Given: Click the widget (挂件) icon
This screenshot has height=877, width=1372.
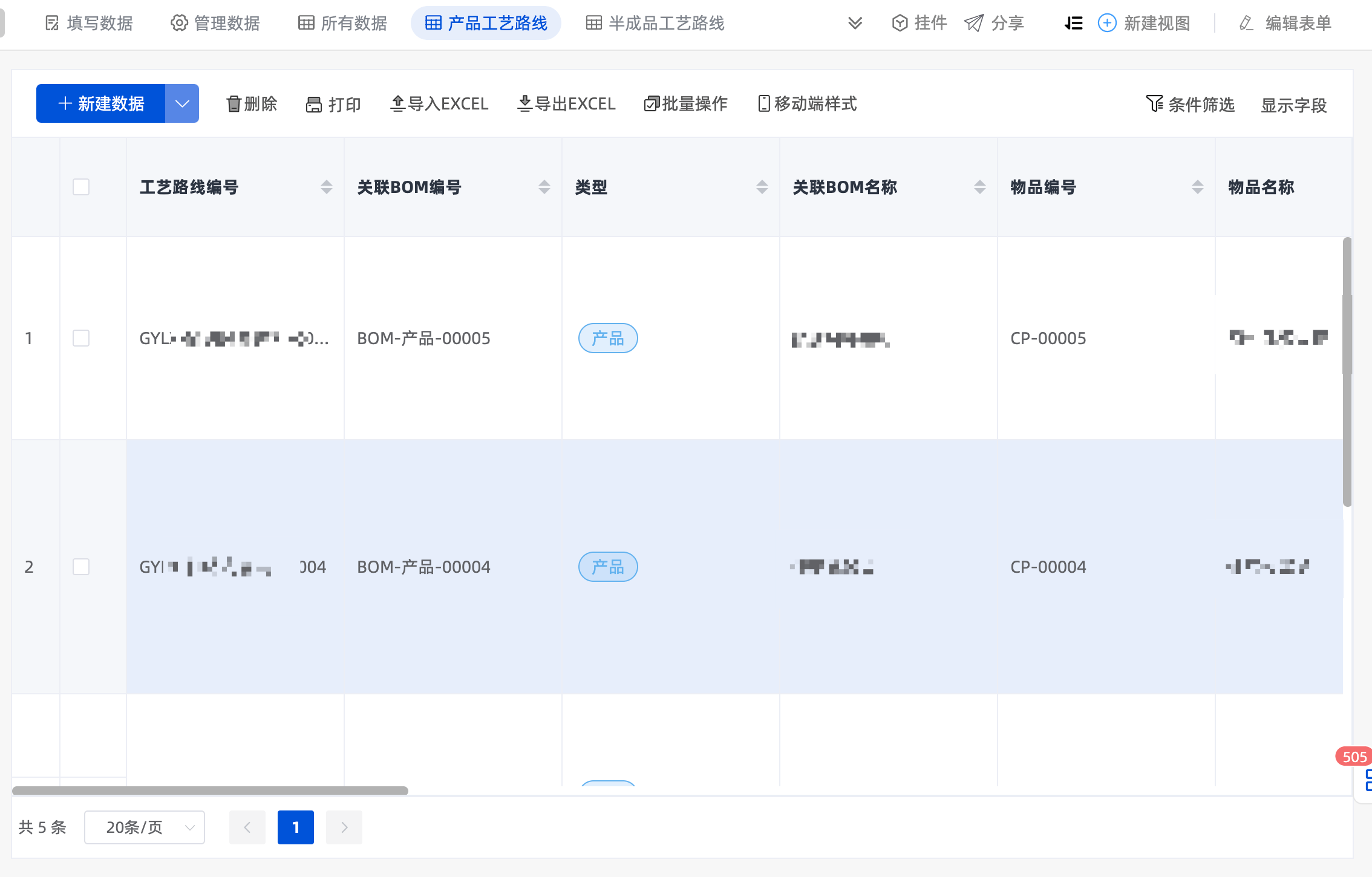Looking at the screenshot, I should click(x=900, y=23).
